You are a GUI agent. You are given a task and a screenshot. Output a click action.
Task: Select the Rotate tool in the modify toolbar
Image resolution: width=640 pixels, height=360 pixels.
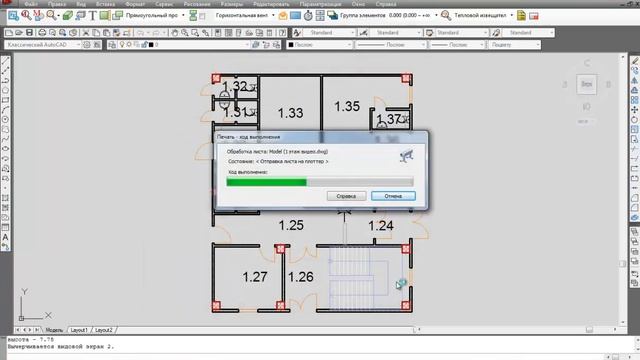(635, 120)
